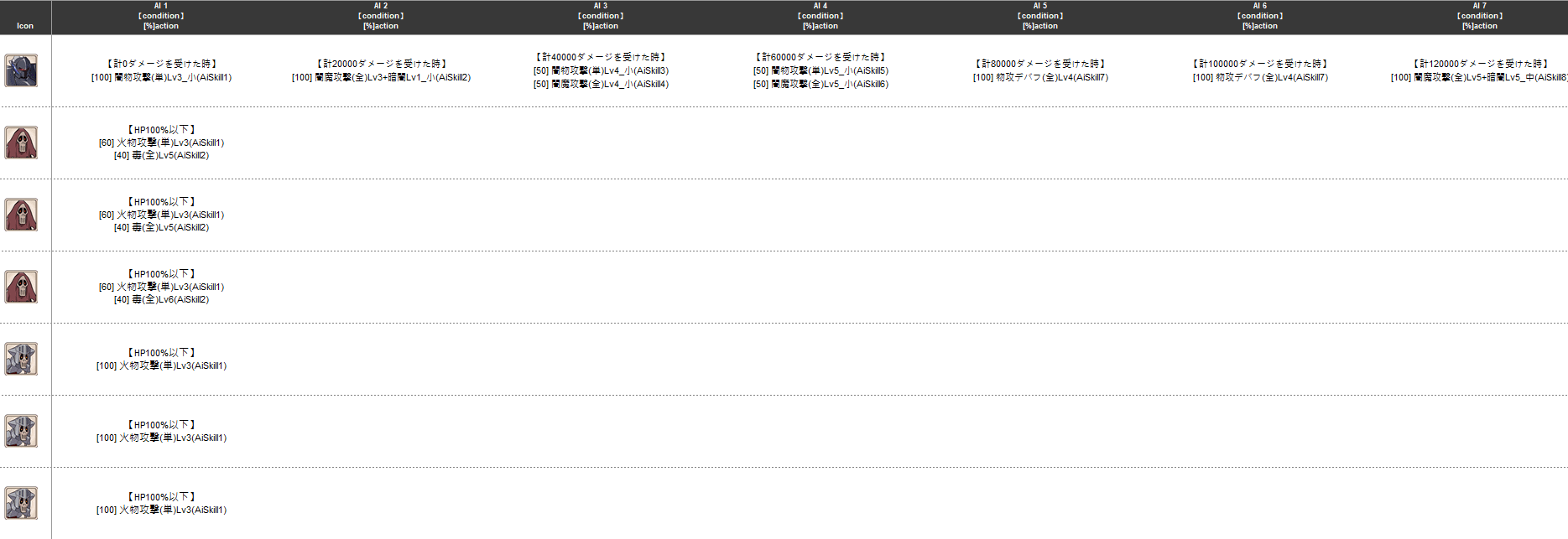Viewport: 1568px width, 539px height.
Task: Select the AI 1 column header
Action: (x=160, y=16)
